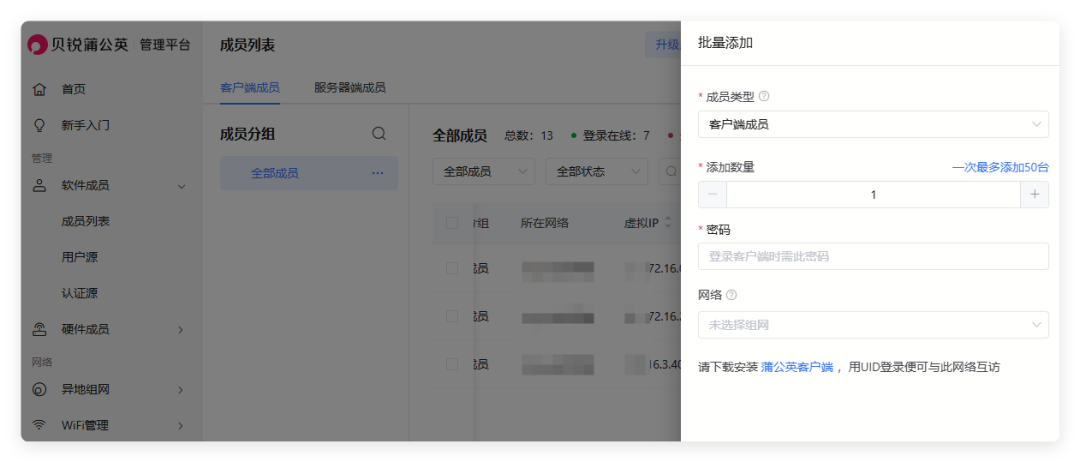Collapse the 软件成员 menu chevron
The image size is (1080, 462).
(182, 186)
